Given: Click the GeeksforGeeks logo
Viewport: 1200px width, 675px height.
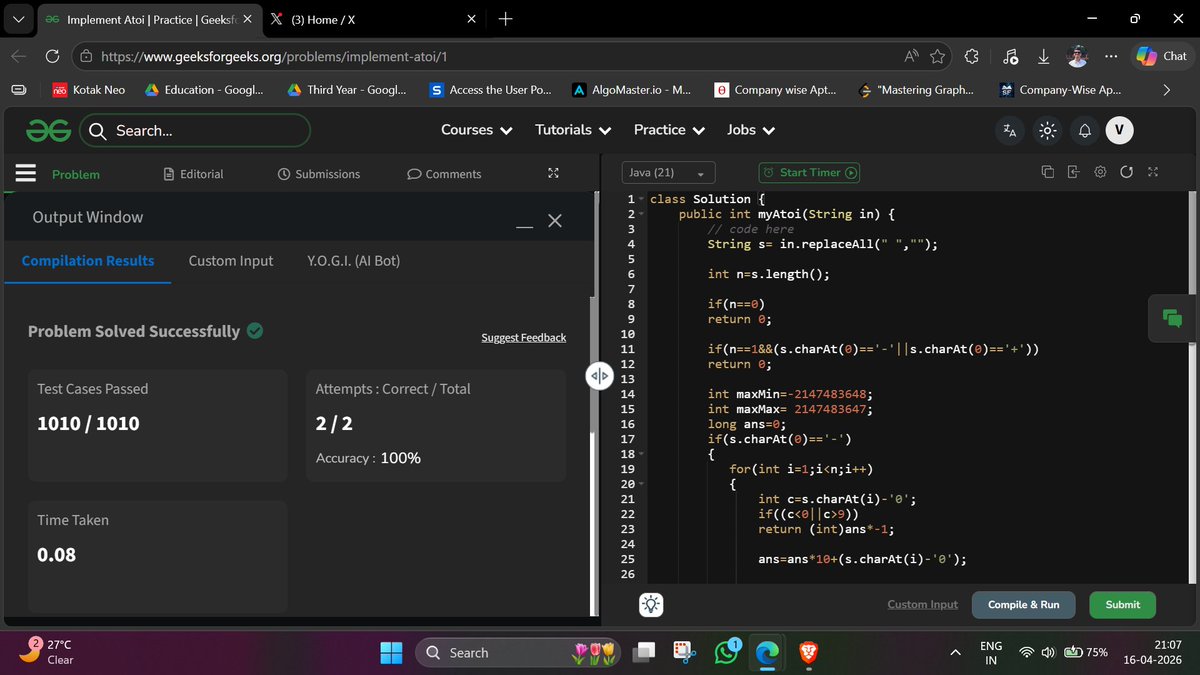Looking at the screenshot, I should (x=49, y=130).
